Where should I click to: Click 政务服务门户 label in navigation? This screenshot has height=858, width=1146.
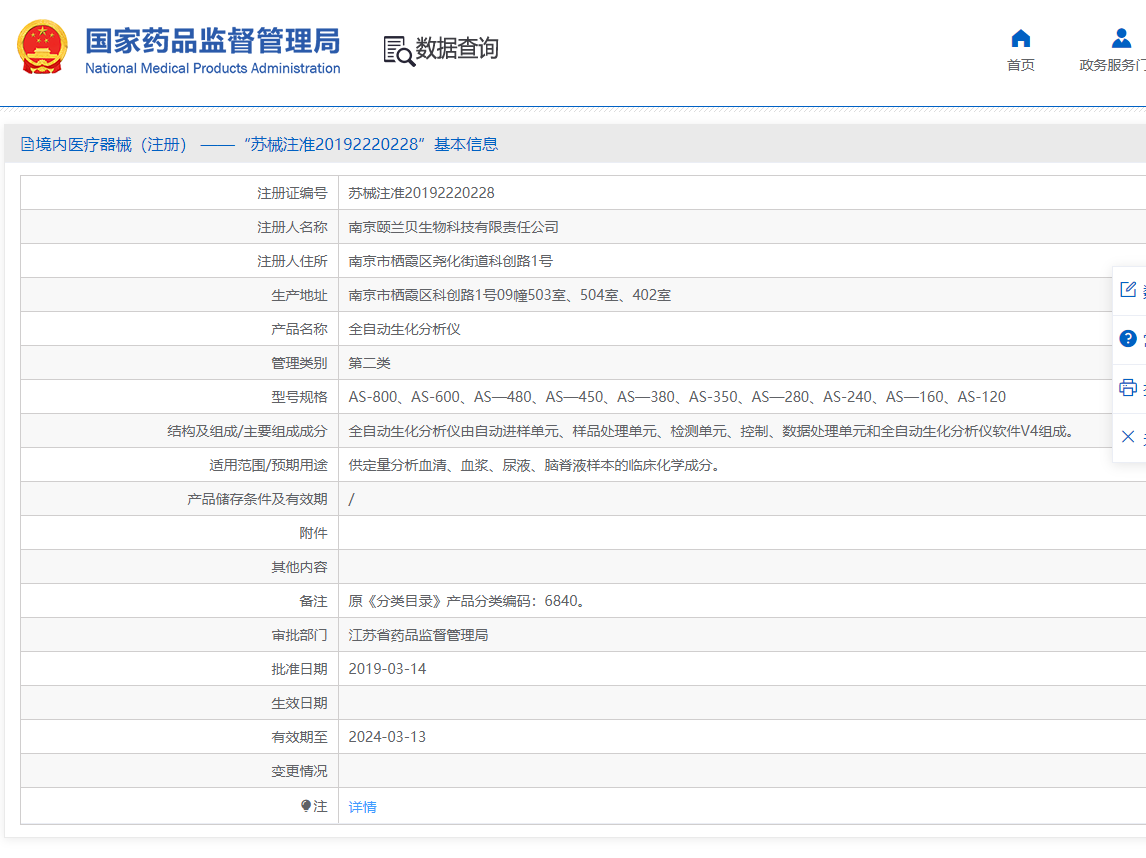coord(1112,65)
